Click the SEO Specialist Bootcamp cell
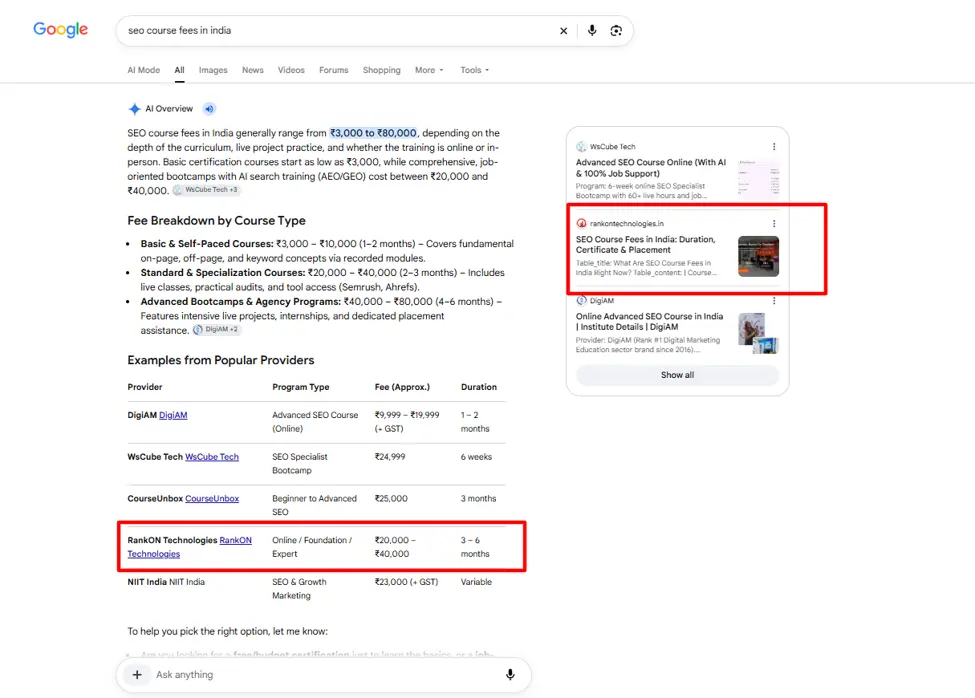This screenshot has height=698, width=975. 300,464
